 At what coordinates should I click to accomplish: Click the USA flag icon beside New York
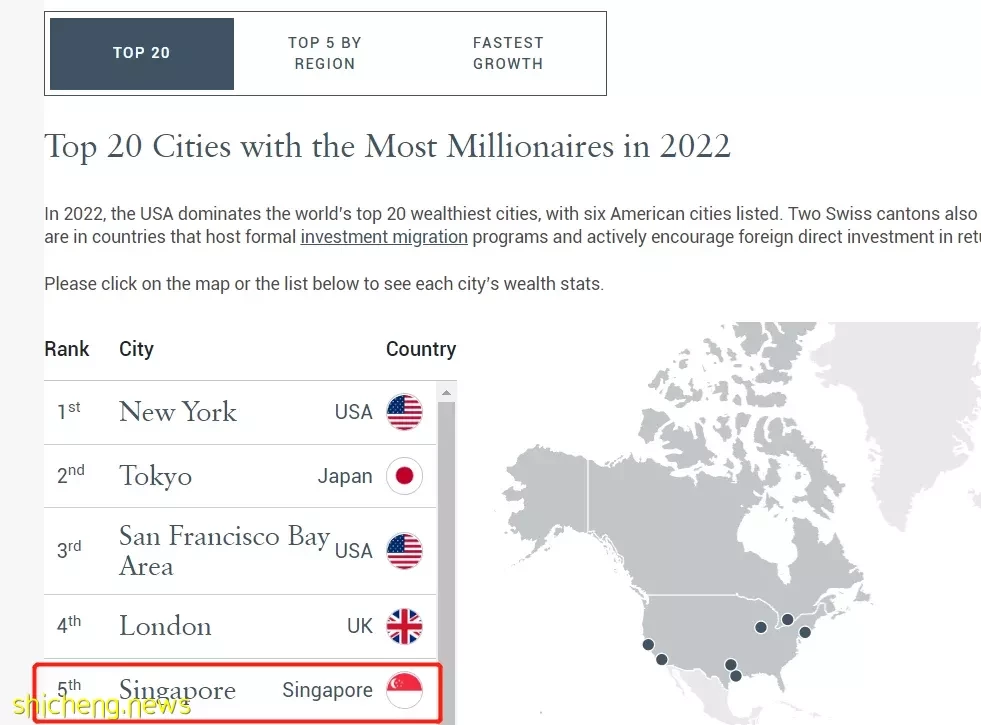point(404,412)
